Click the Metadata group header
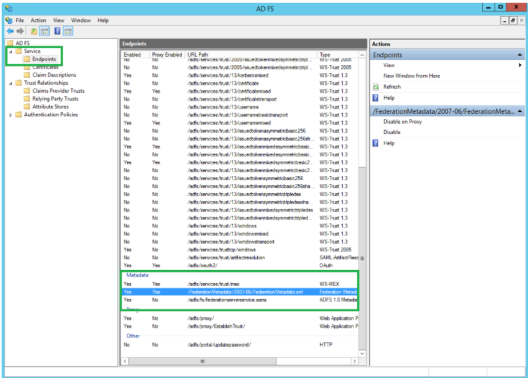The height and width of the screenshot is (378, 532). pyautogui.click(x=137, y=275)
